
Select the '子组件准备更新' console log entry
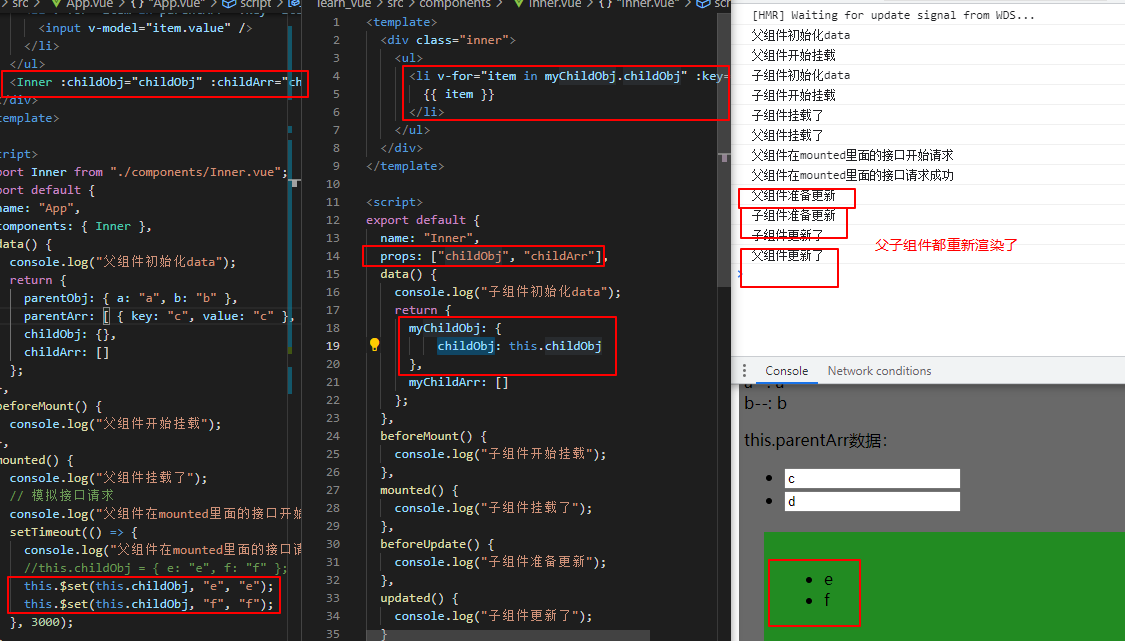point(794,215)
